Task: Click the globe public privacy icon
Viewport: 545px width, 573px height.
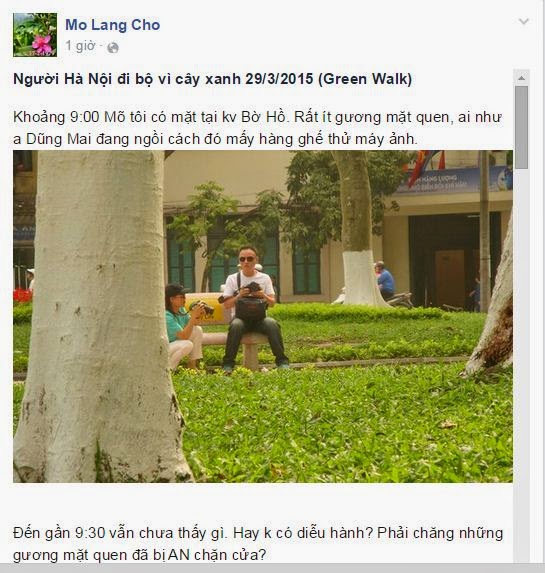Action: pyautogui.click(x=113, y=48)
